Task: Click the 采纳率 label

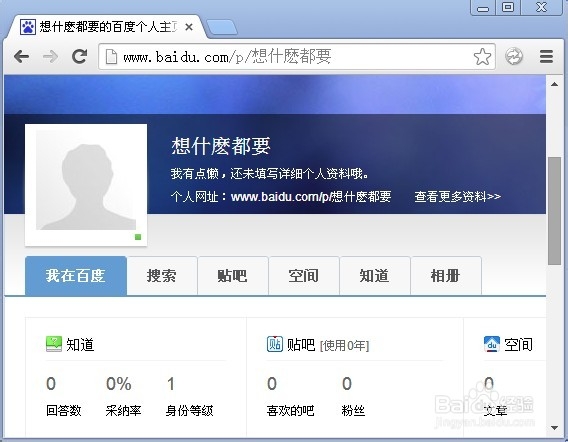Action: tap(123, 410)
